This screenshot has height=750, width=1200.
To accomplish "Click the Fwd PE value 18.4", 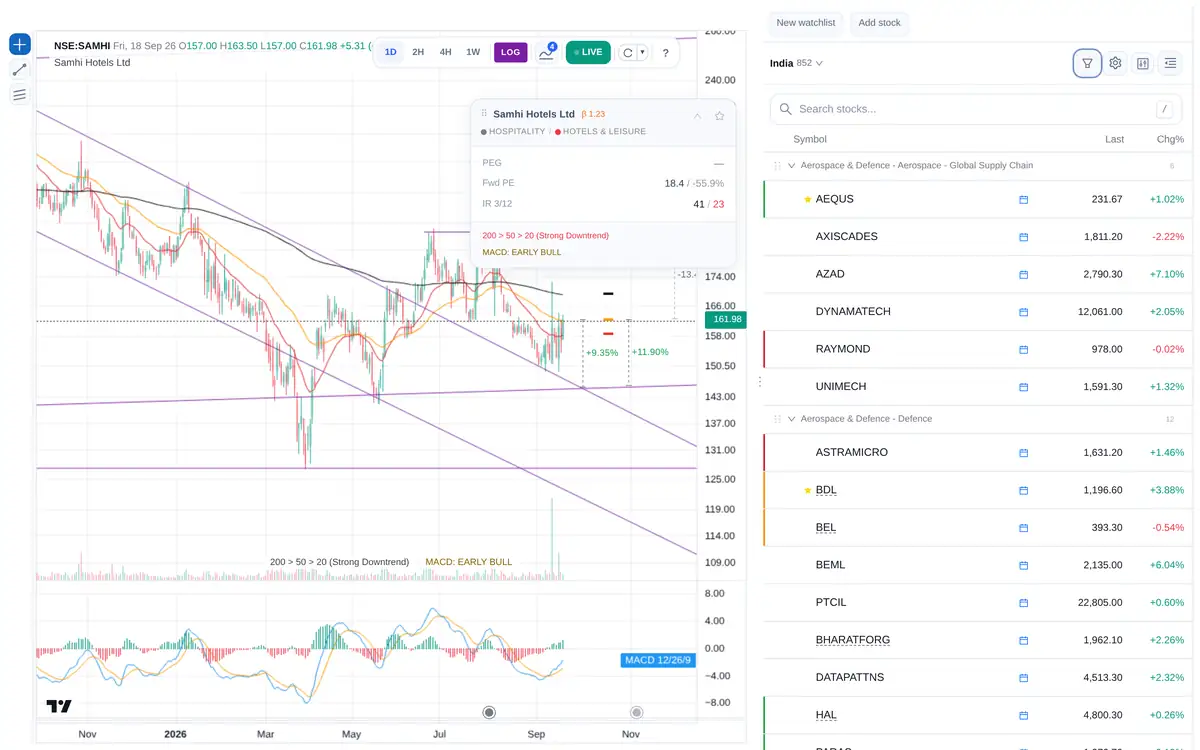I will 674,183.
